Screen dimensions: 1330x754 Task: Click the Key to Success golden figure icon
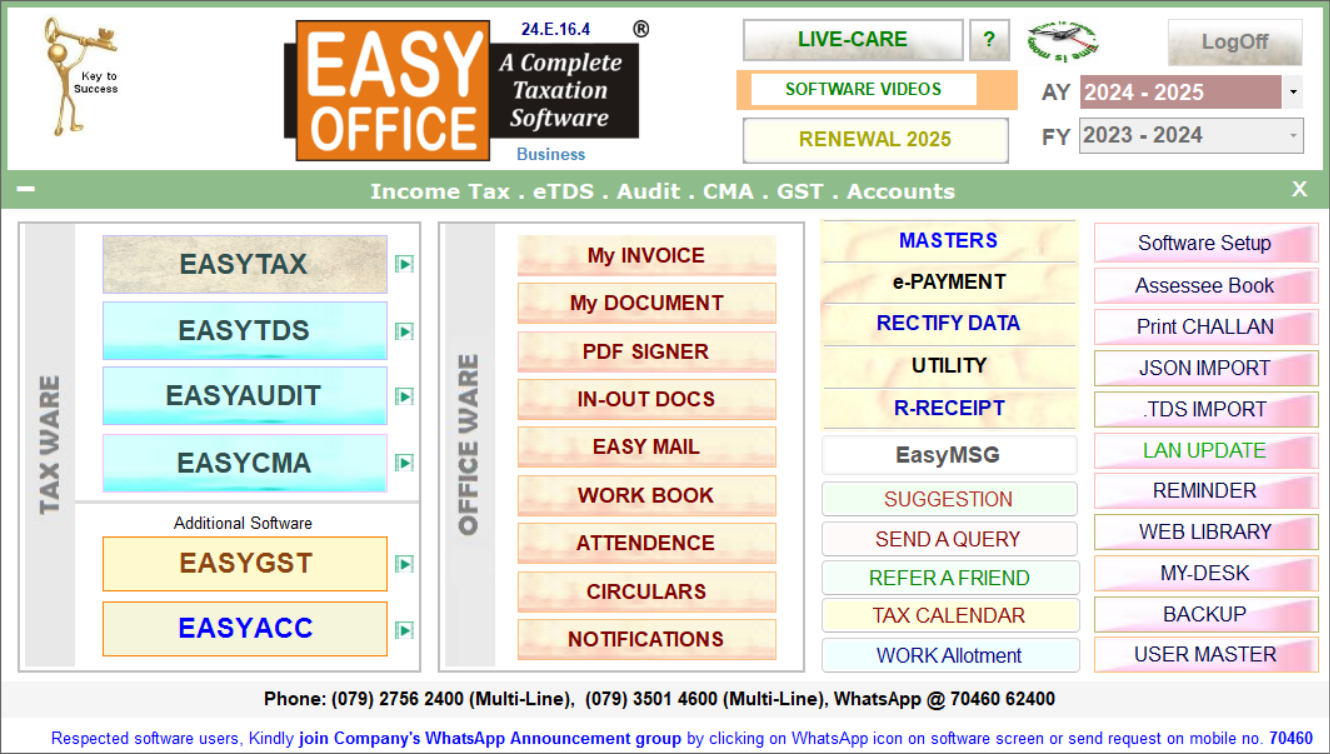click(x=80, y=76)
